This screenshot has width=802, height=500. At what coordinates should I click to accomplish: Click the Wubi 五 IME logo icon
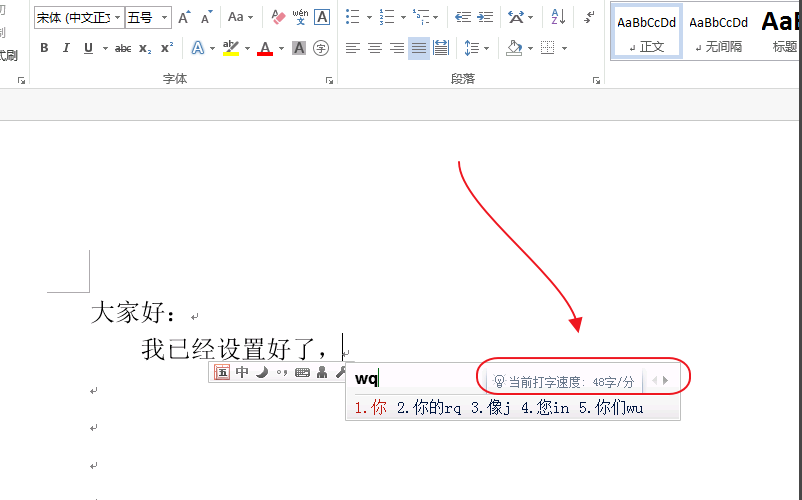(x=221, y=372)
